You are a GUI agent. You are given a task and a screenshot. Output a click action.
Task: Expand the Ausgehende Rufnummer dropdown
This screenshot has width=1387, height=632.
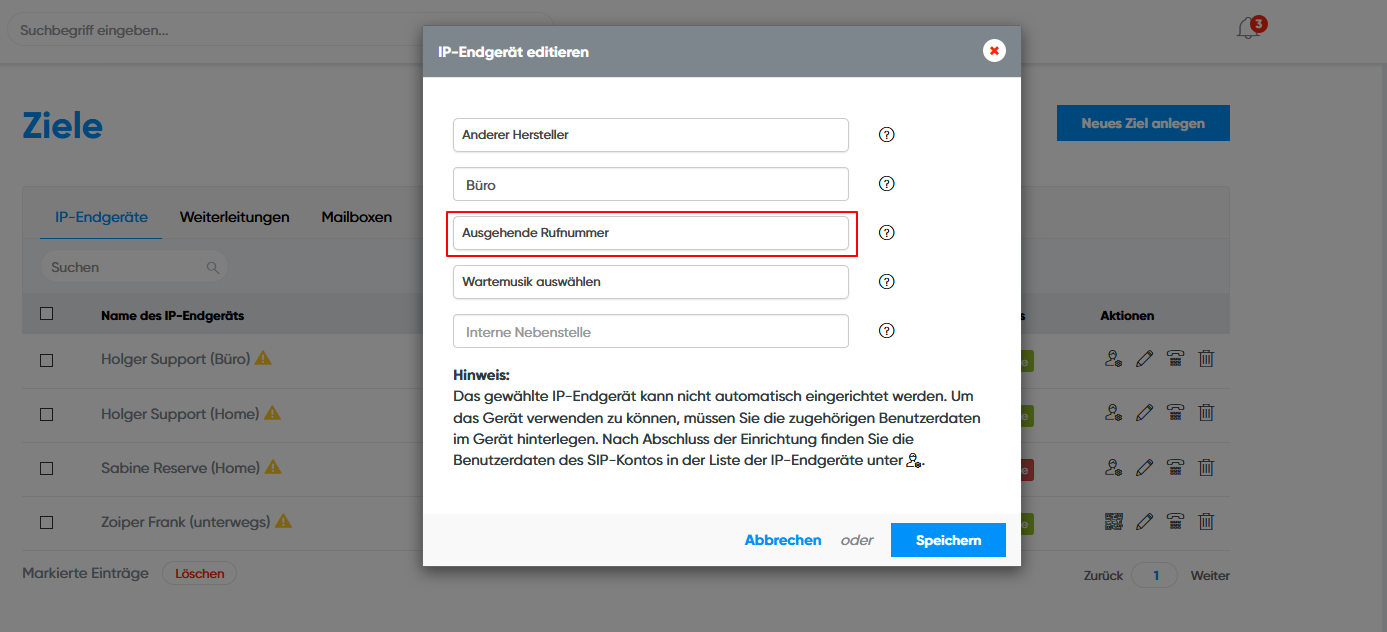pyautogui.click(x=650, y=233)
